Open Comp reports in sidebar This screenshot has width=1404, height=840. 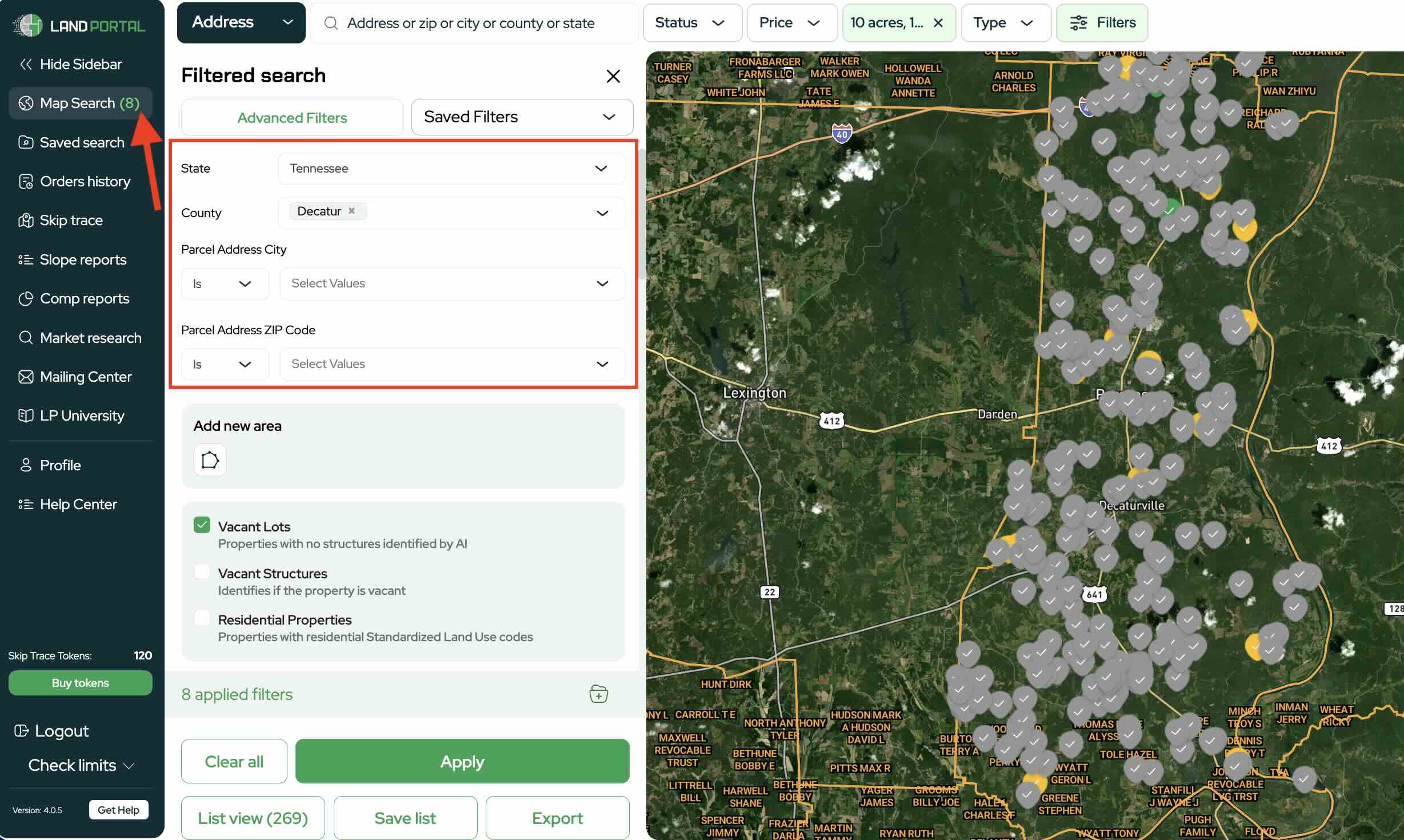(84, 298)
